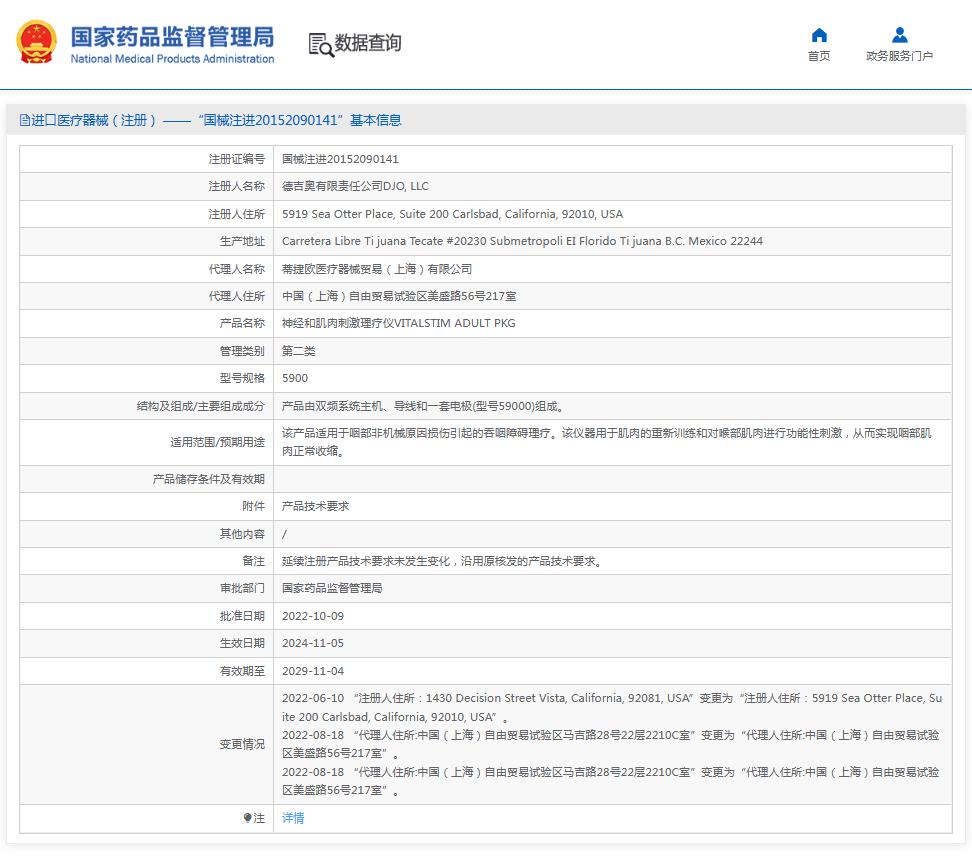Click the user silhouette above 政务服务门户
972x862 pixels.
click(x=900, y=36)
